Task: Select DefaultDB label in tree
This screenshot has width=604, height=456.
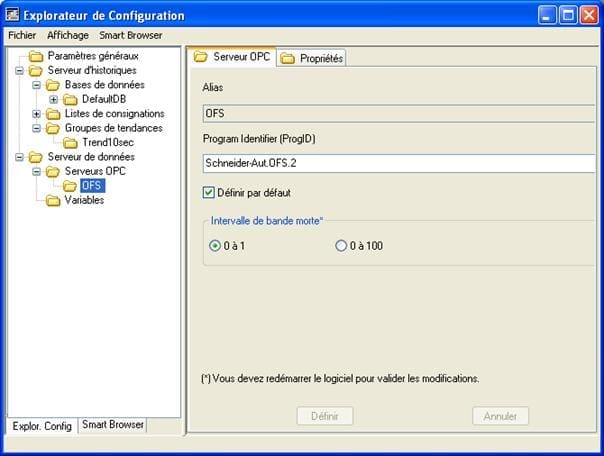Action: pos(104,99)
